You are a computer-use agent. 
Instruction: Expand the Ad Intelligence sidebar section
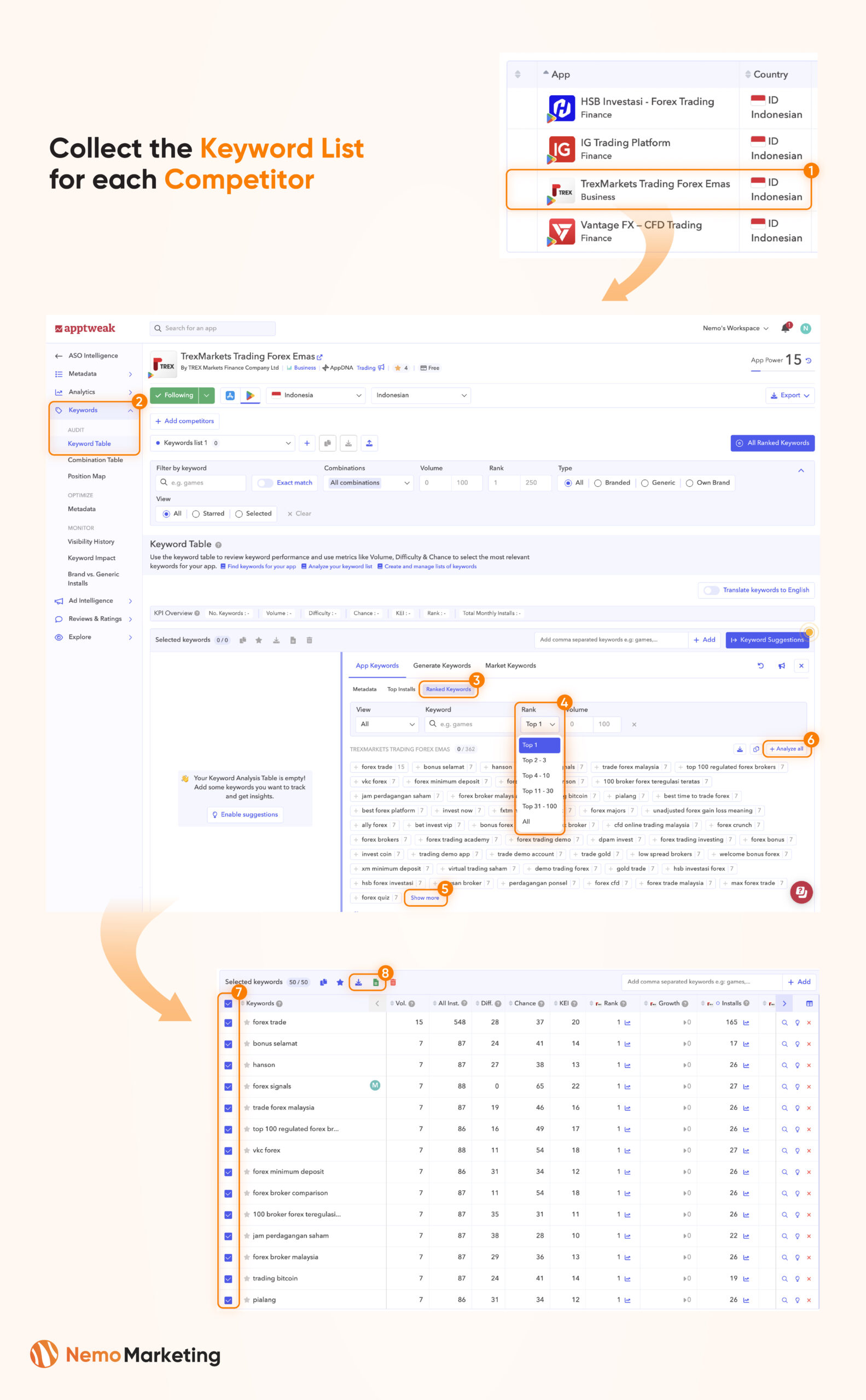click(131, 601)
